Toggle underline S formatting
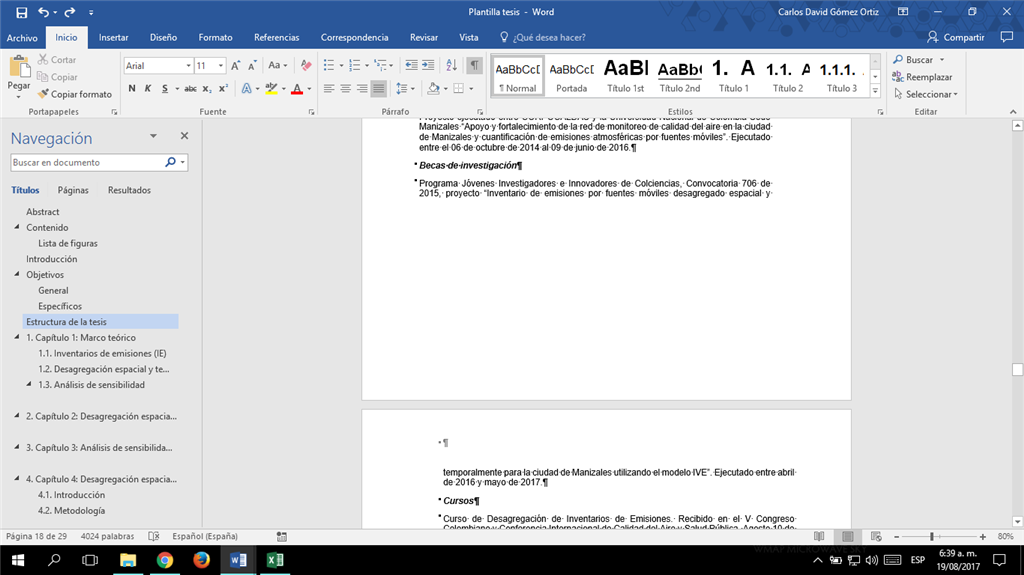This screenshot has width=1024, height=575. 165,88
